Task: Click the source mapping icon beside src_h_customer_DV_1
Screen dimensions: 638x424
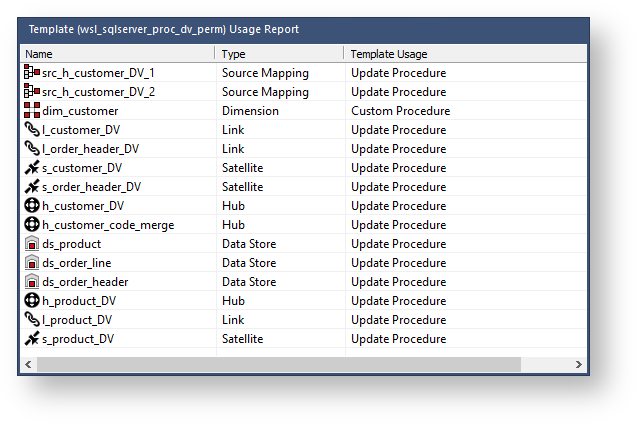Action: click(x=31, y=73)
